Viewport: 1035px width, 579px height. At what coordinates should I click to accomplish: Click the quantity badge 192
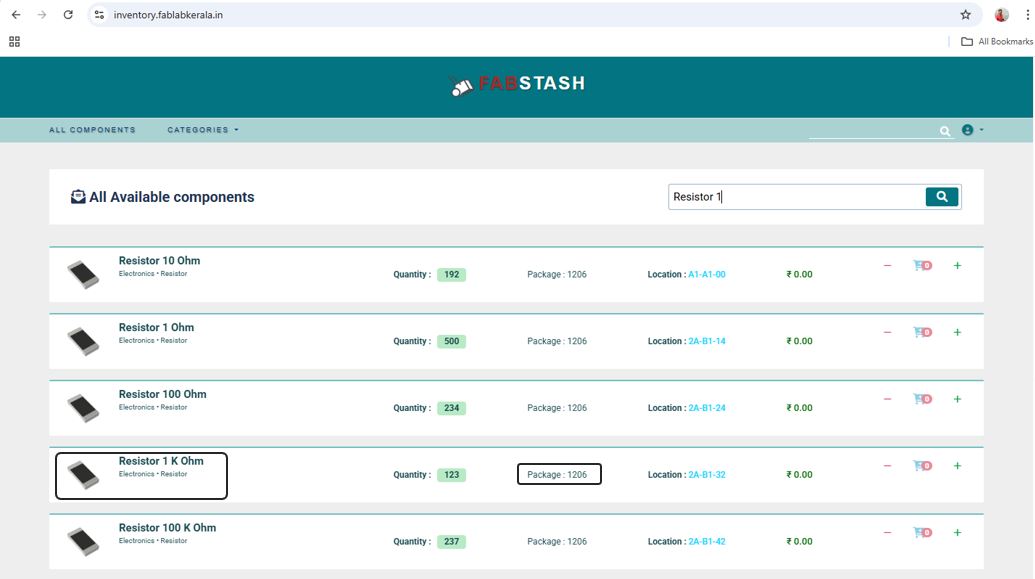(x=451, y=275)
